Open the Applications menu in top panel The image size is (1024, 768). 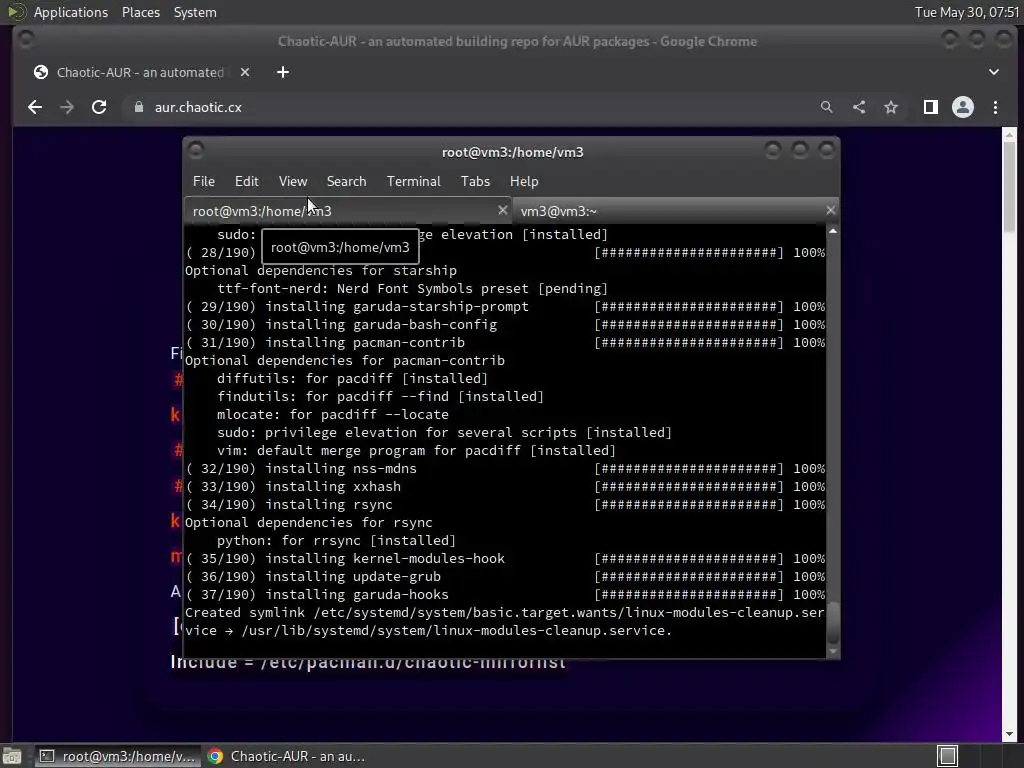(x=71, y=12)
